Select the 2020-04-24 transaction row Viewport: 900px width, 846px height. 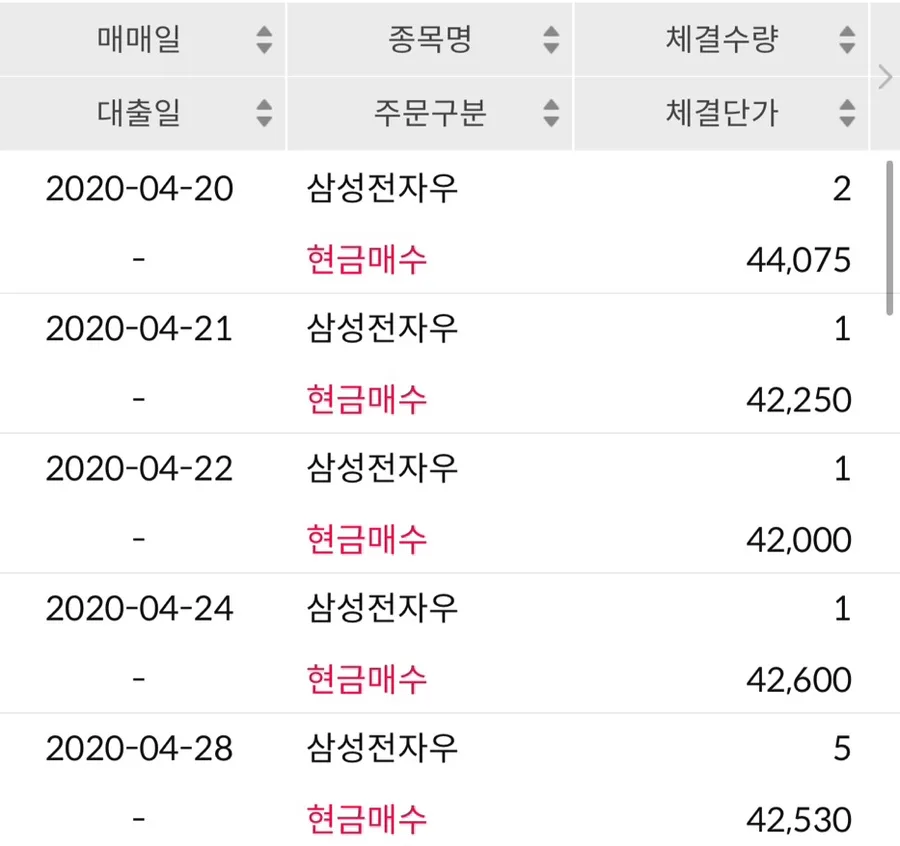[x=436, y=643]
